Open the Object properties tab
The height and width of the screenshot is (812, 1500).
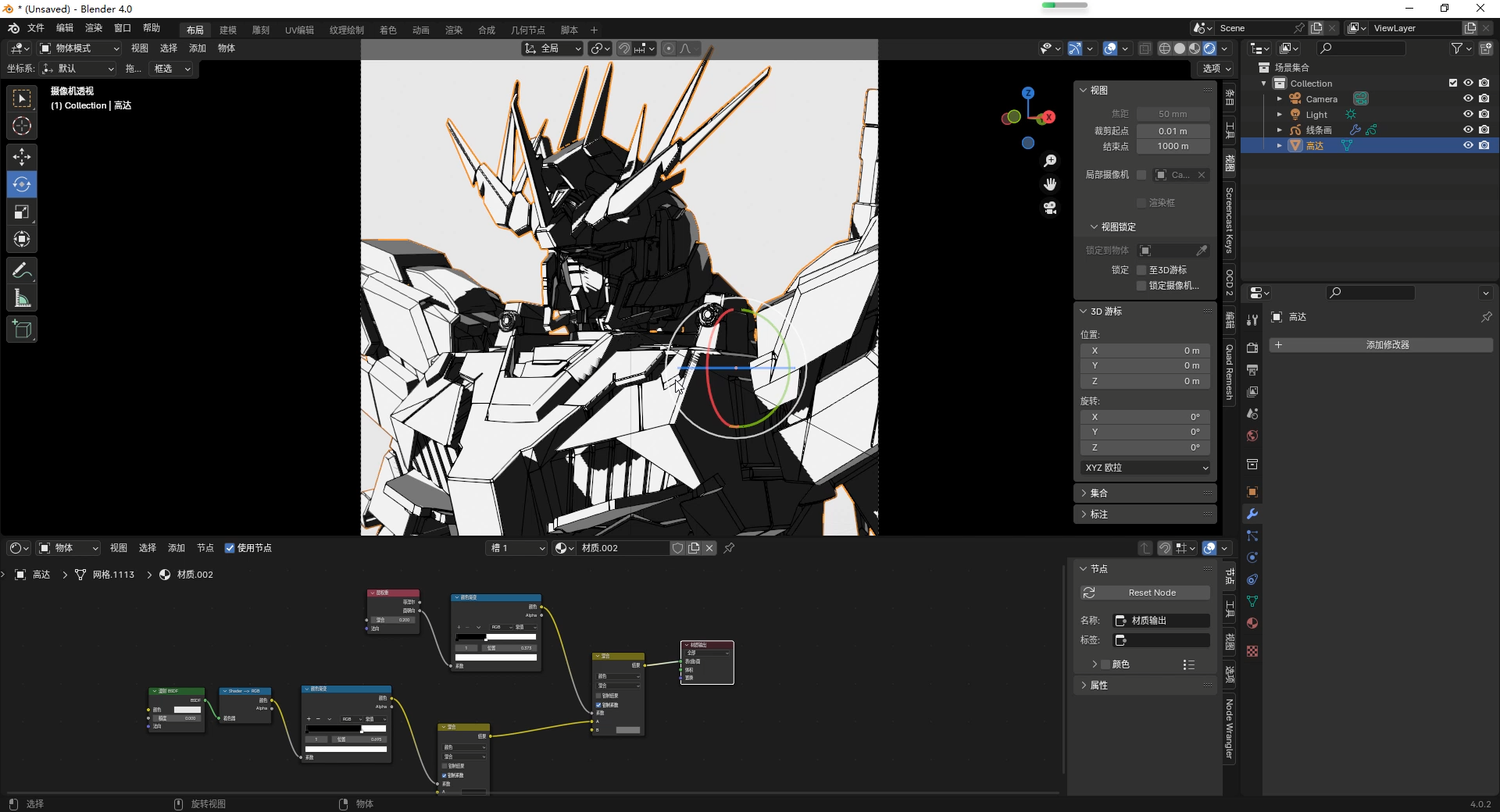pyautogui.click(x=1252, y=492)
